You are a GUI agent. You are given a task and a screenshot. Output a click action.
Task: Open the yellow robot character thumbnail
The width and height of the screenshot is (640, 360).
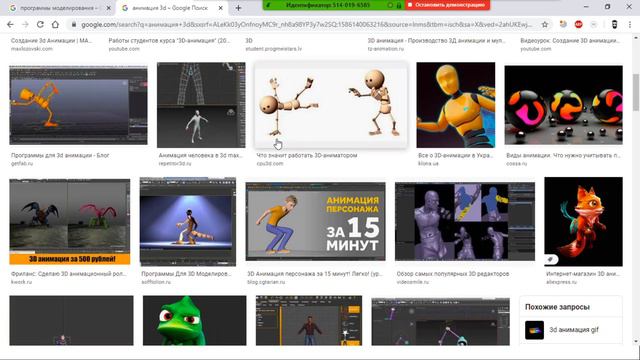456,105
